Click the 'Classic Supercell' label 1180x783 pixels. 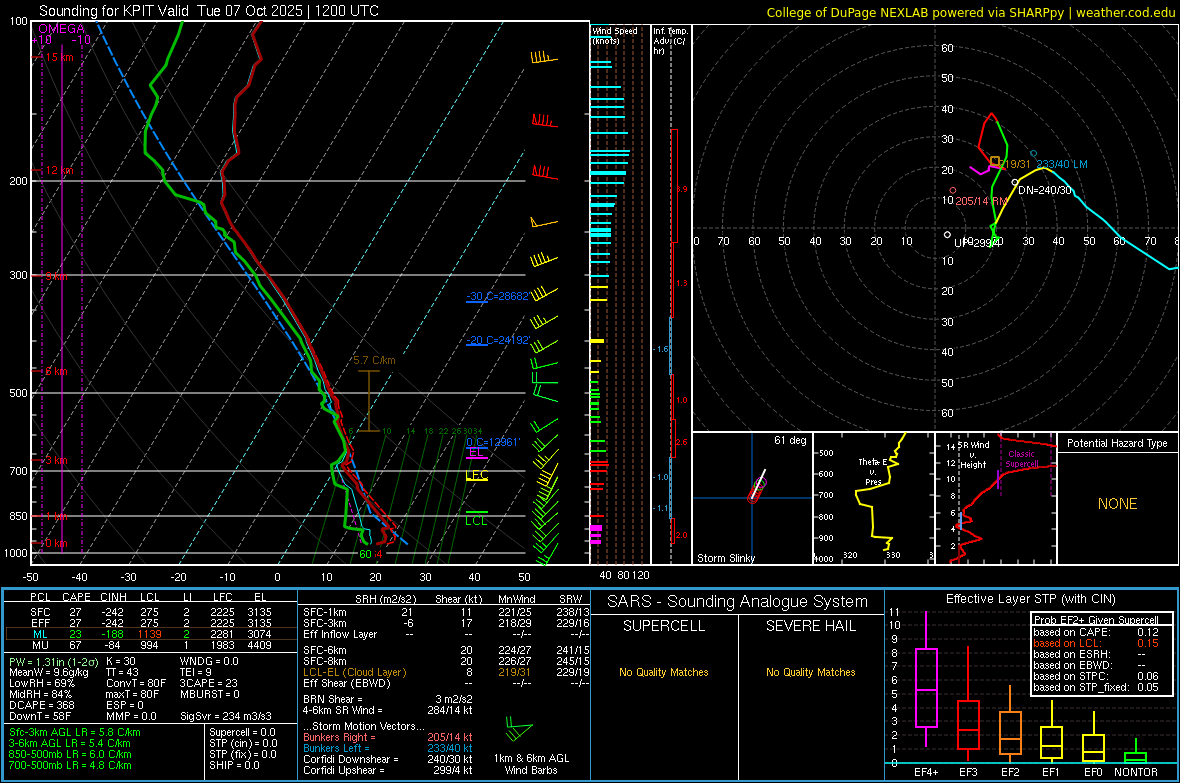pos(1022,459)
